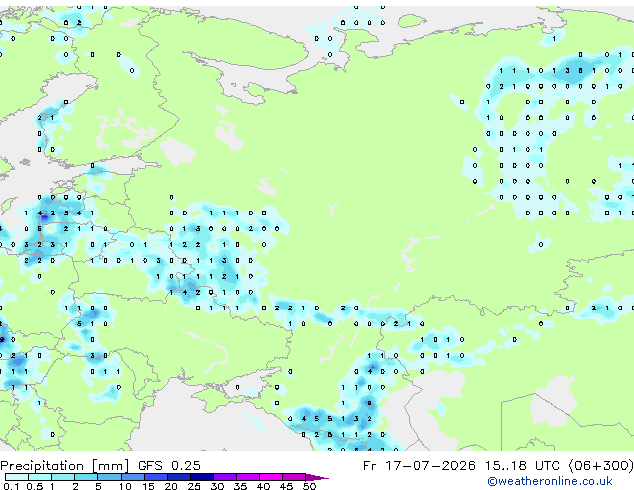
Task: Click the 1–2 mm legend swatch
Action: coord(63,477)
